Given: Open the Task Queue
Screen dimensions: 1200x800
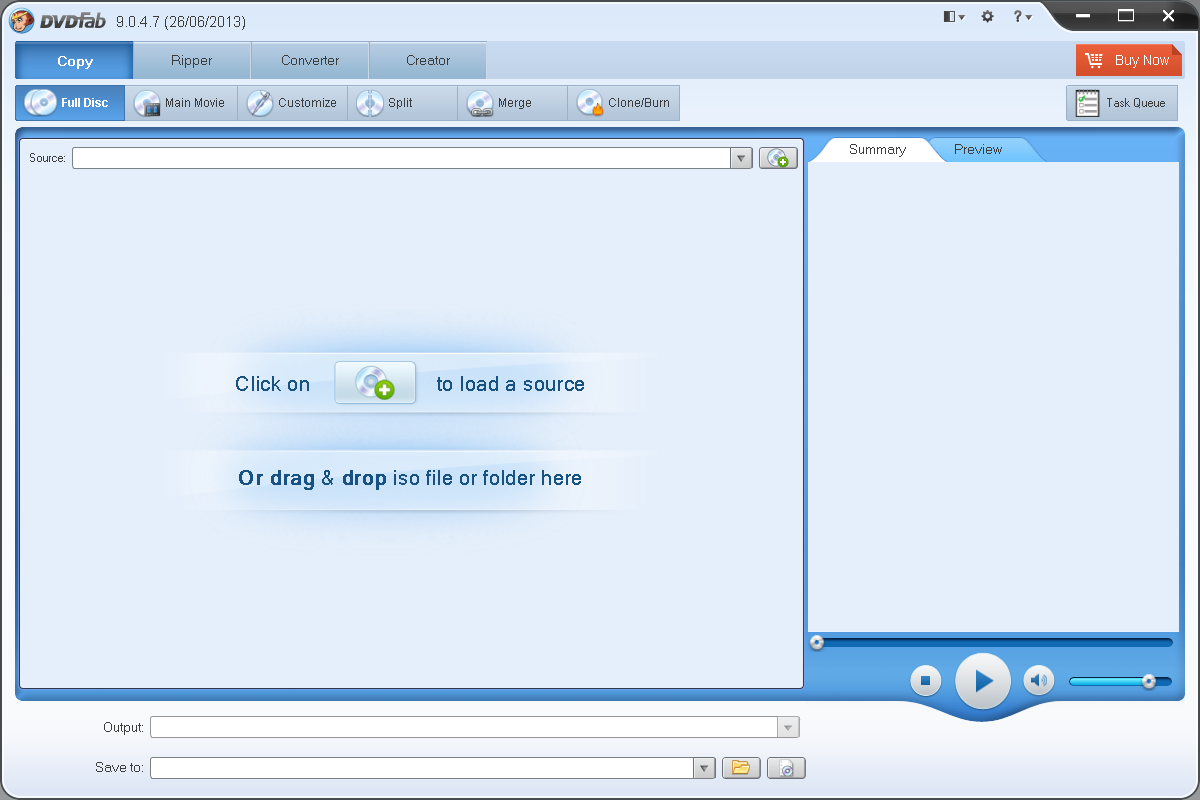Looking at the screenshot, I should coord(1122,103).
